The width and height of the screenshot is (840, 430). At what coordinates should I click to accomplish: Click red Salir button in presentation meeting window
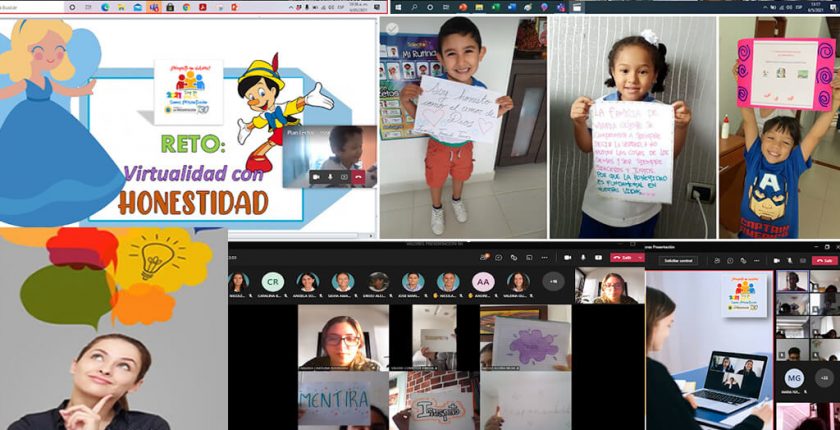click(825, 261)
